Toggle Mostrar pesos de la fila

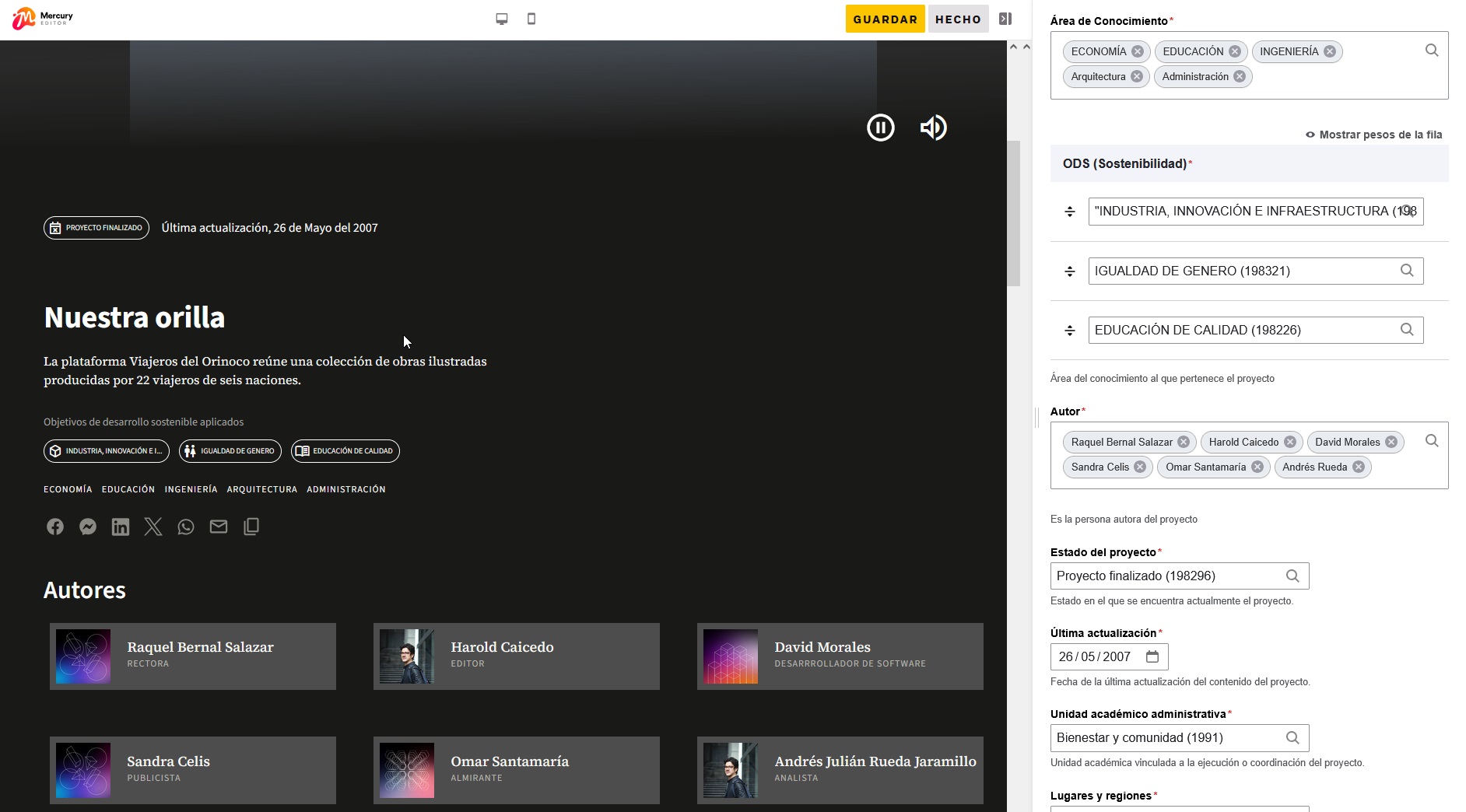coord(1373,135)
